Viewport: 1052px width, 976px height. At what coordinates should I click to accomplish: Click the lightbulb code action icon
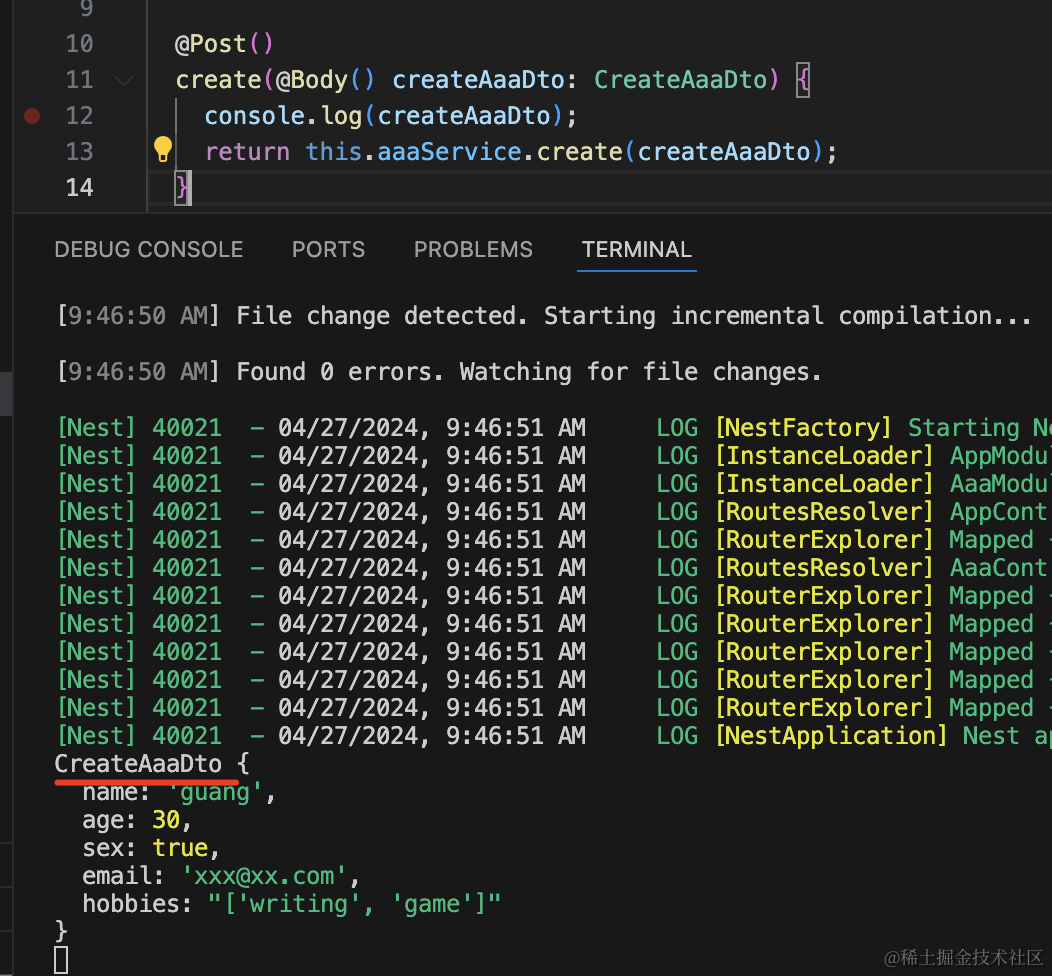click(162, 150)
